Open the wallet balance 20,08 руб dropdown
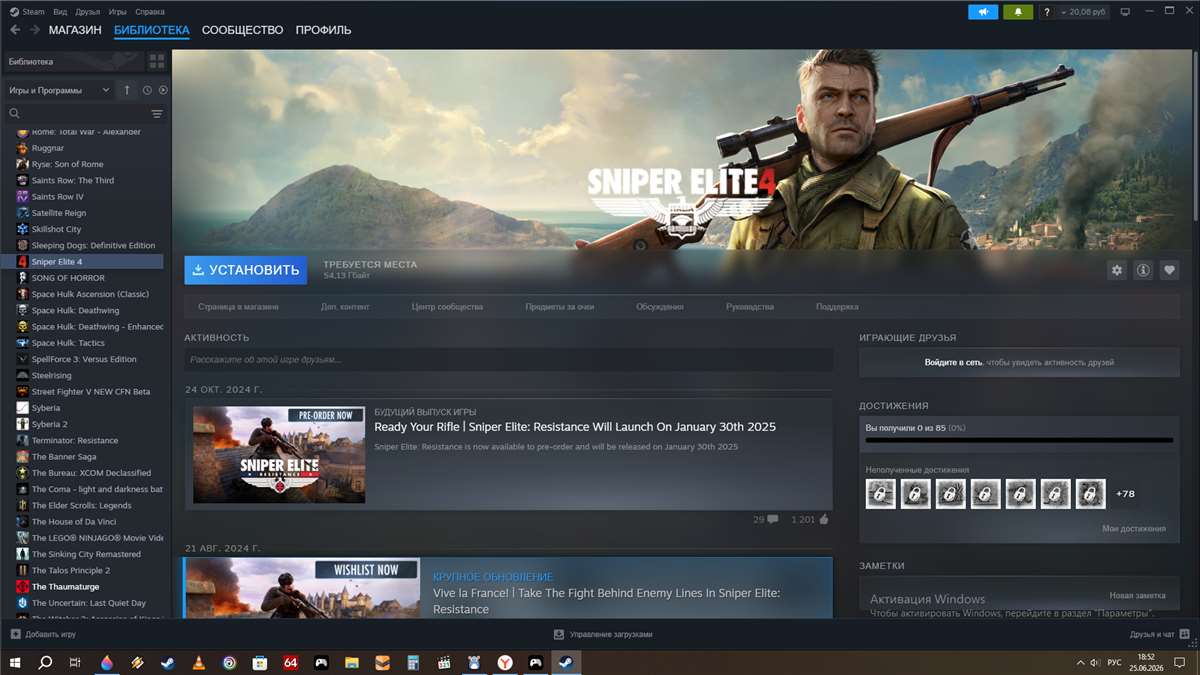Screen dimensions: 1200x675 (x=1085, y=12)
